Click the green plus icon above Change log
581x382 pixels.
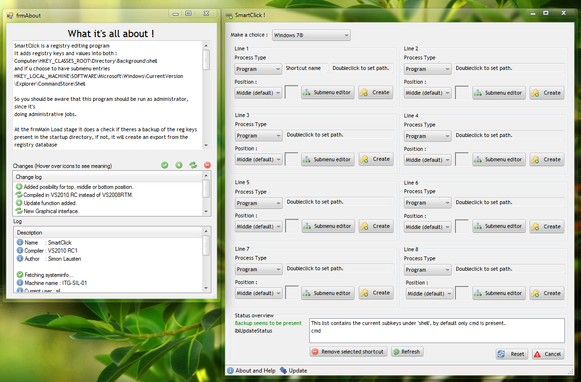179,165
